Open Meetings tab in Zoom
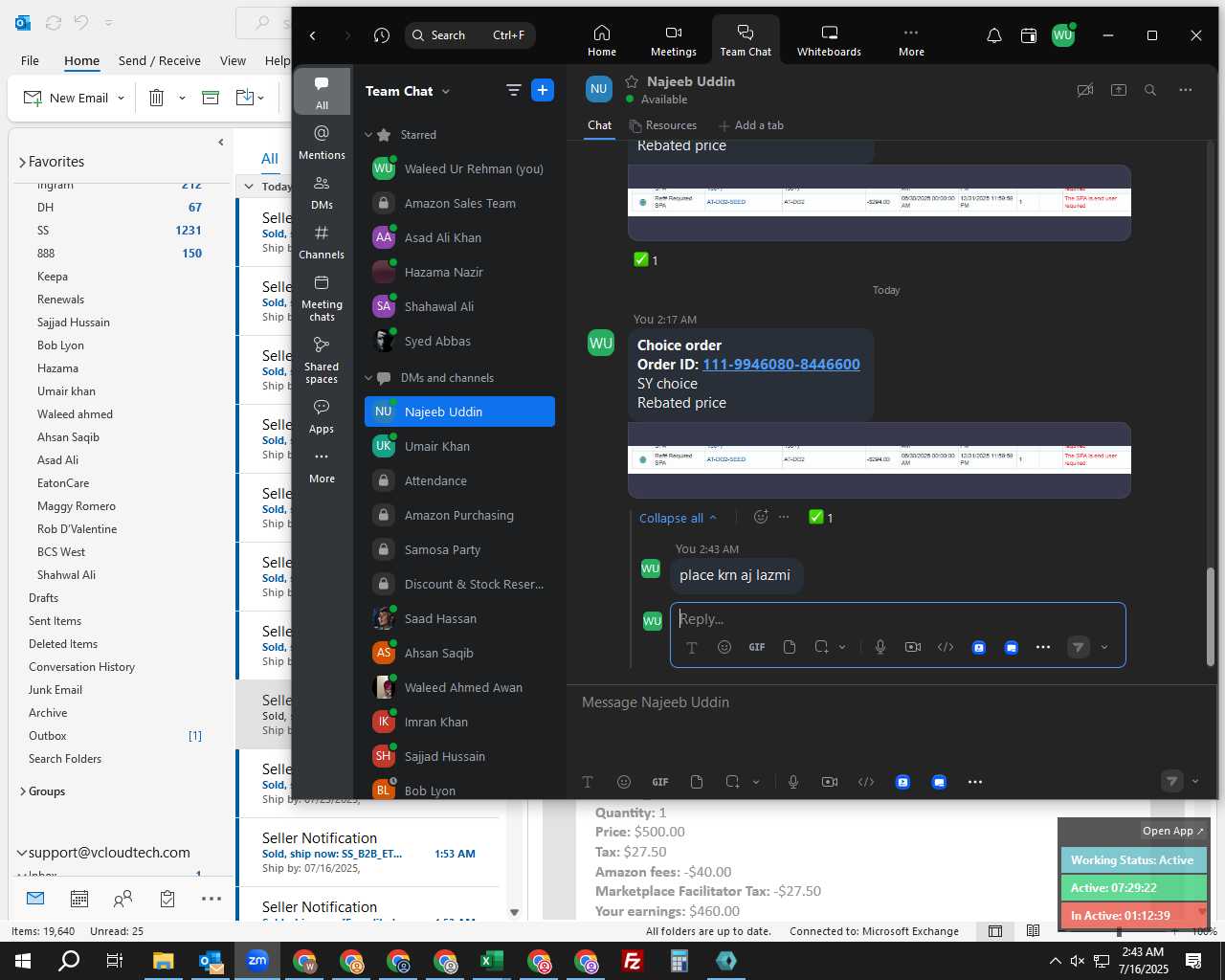The width and height of the screenshot is (1225, 980). tap(673, 40)
